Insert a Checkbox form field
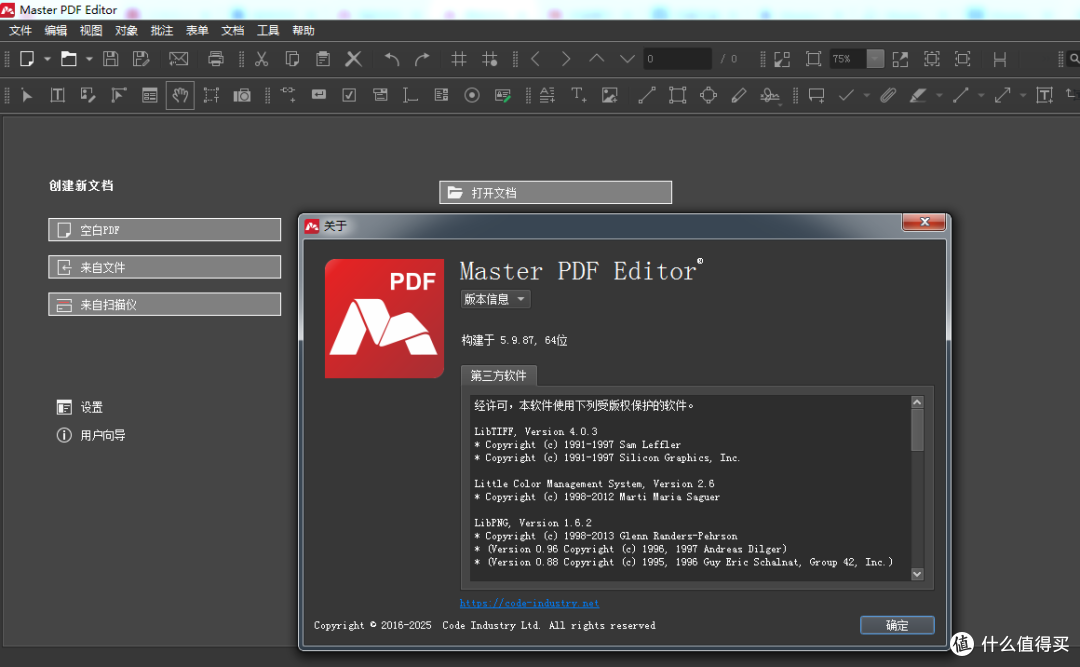The height and width of the screenshot is (667, 1080). pyautogui.click(x=347, y=95)
